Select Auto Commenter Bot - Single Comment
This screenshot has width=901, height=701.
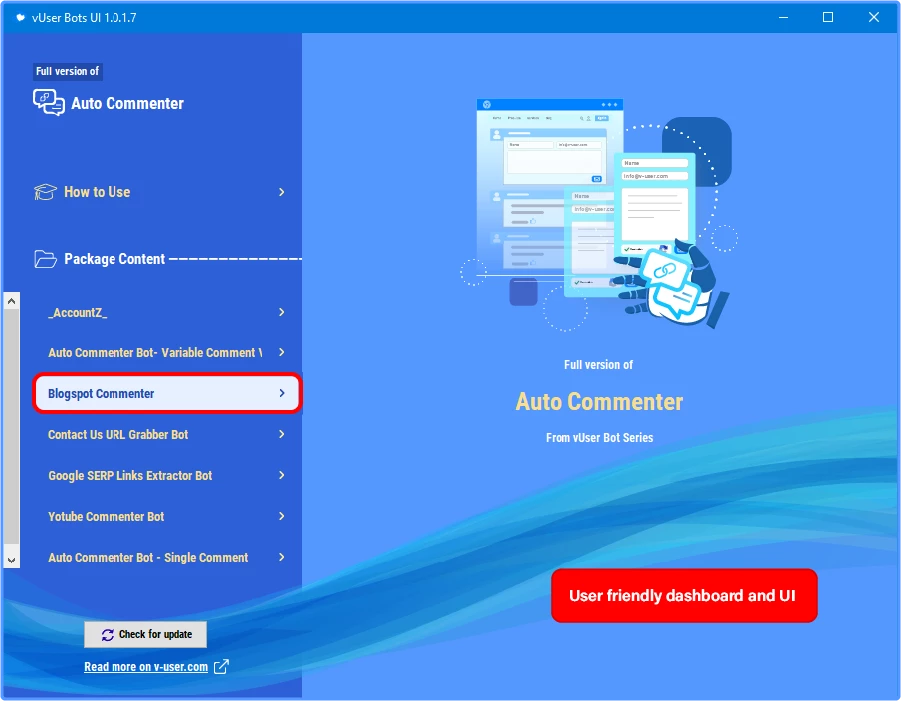[167, 557]
